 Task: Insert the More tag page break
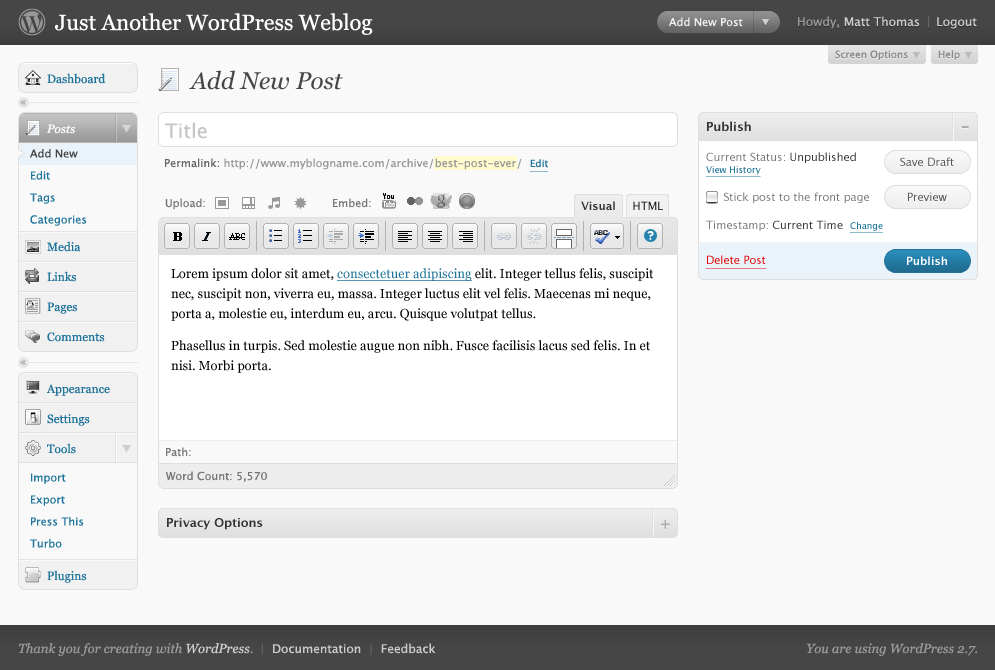[563, 236]
